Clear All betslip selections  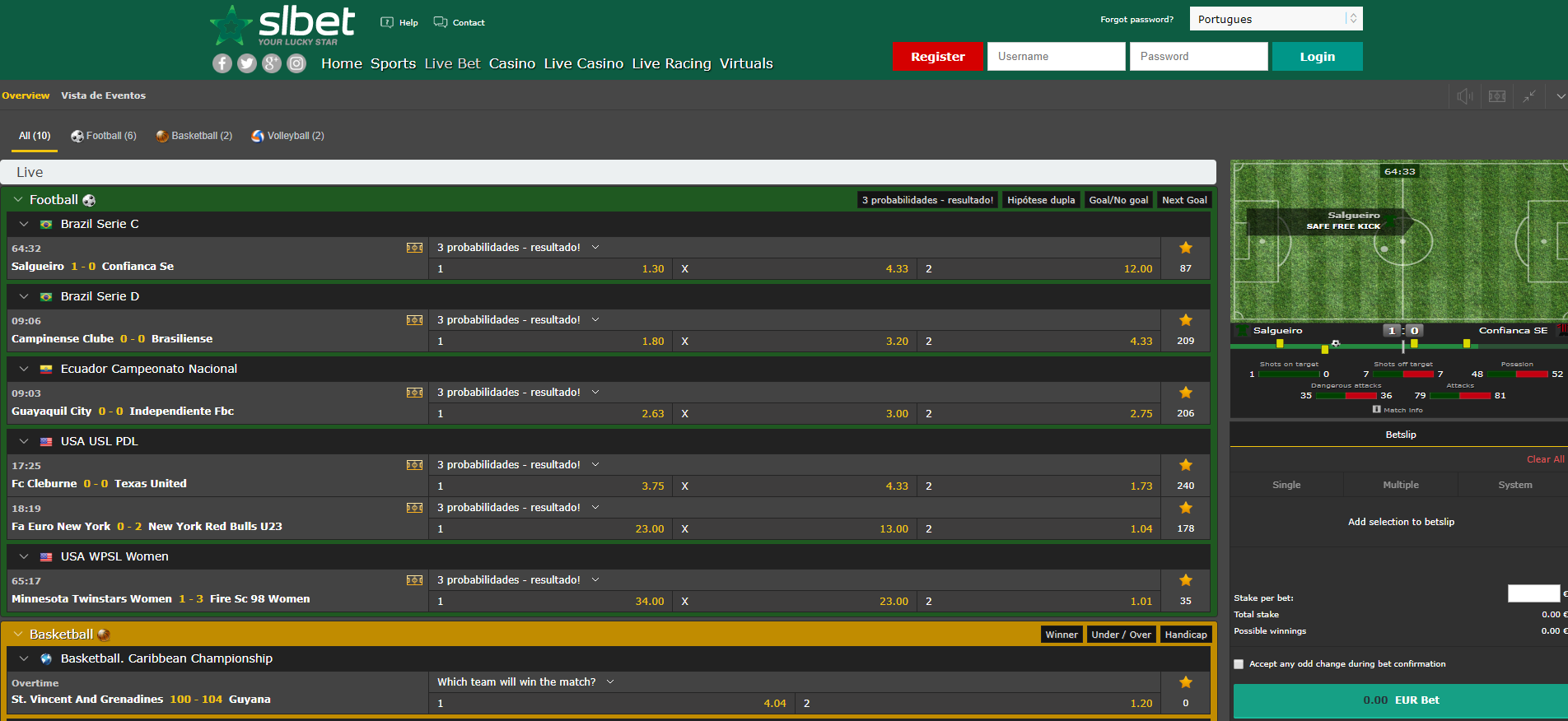point(1546,459)
